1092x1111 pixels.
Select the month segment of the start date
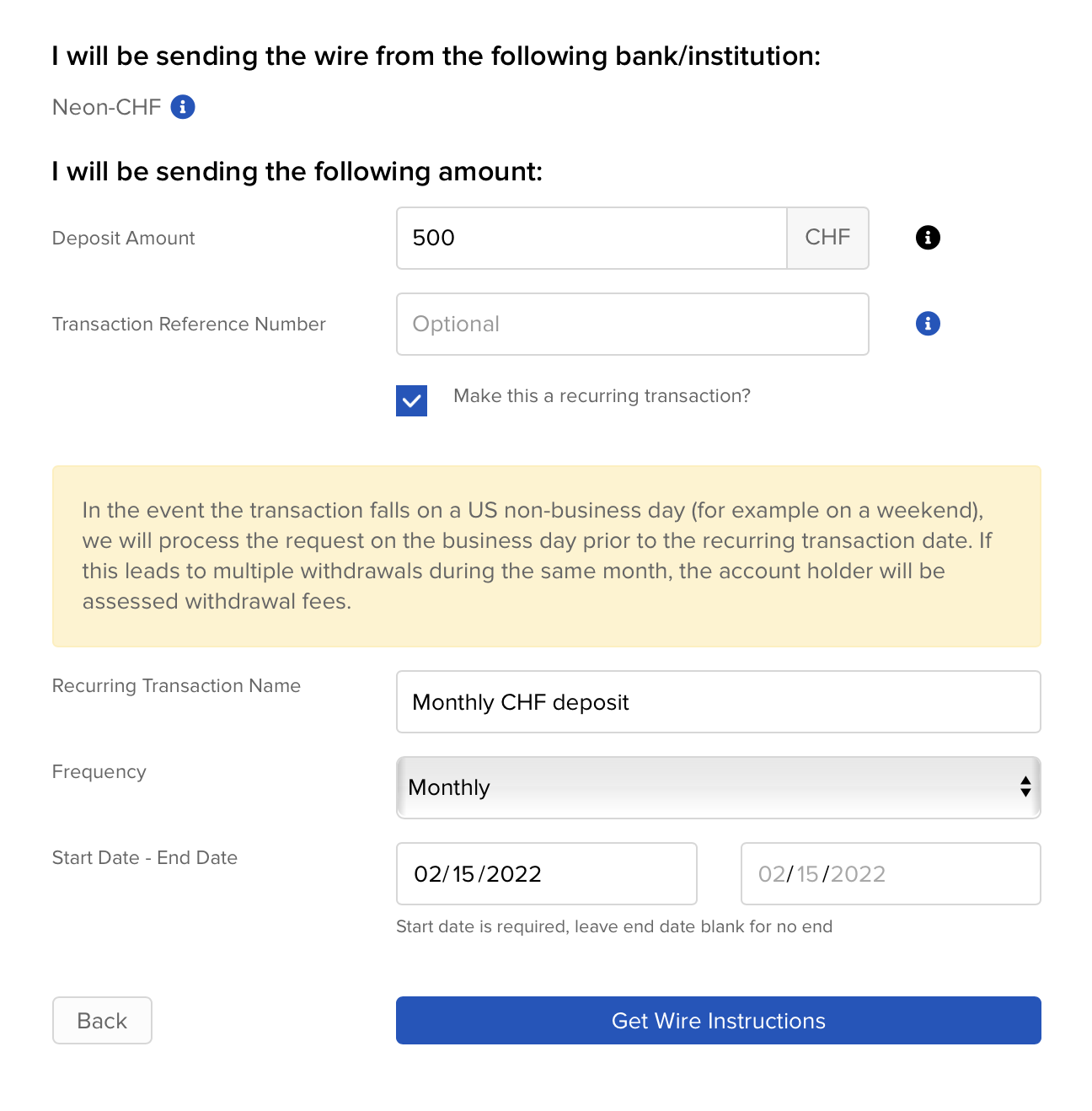click(427, 874)
